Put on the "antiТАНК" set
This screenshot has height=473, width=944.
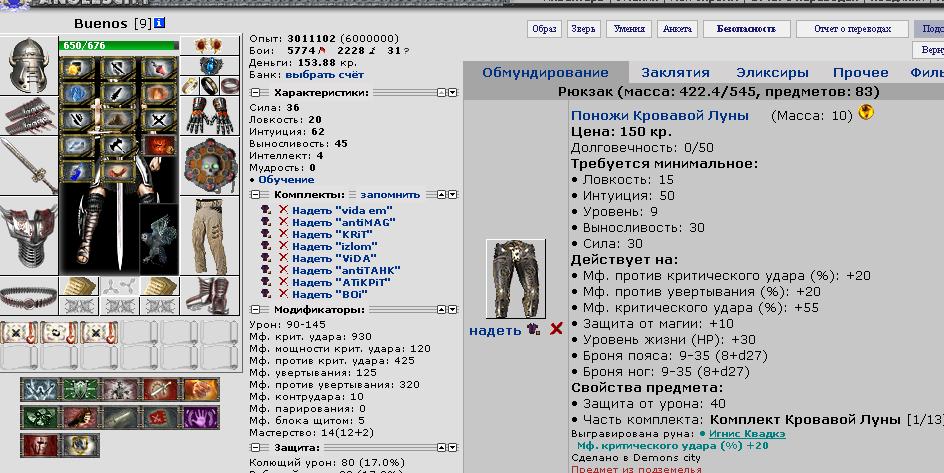[x=346, y=270]
